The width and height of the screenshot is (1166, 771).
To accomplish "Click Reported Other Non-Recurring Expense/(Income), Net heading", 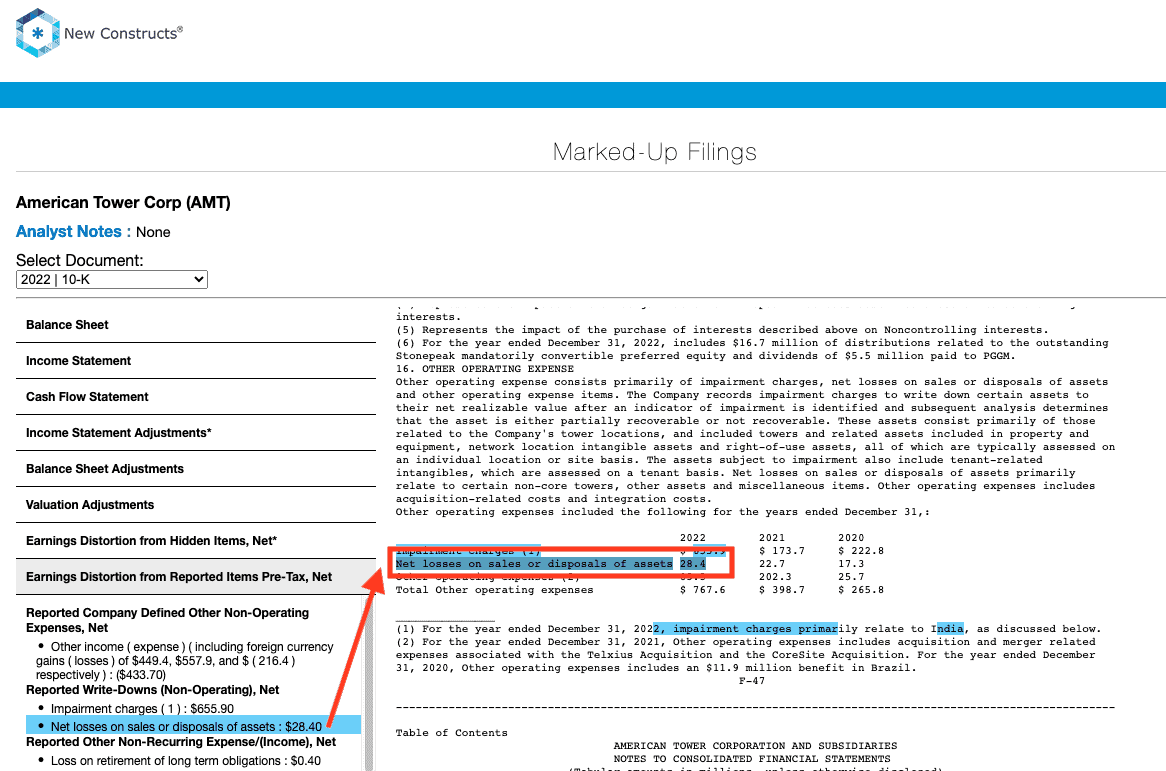I will (181, 742).
